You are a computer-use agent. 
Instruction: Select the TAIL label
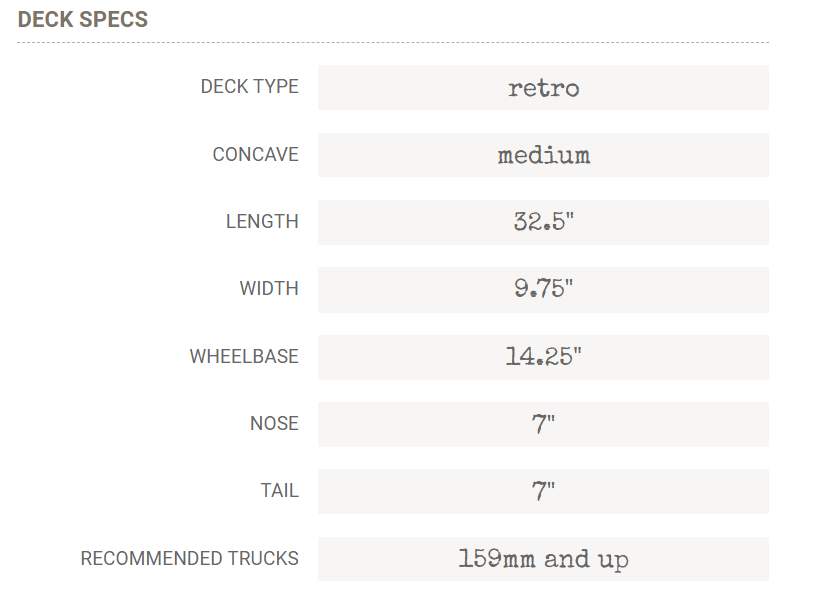pos(279,491)
